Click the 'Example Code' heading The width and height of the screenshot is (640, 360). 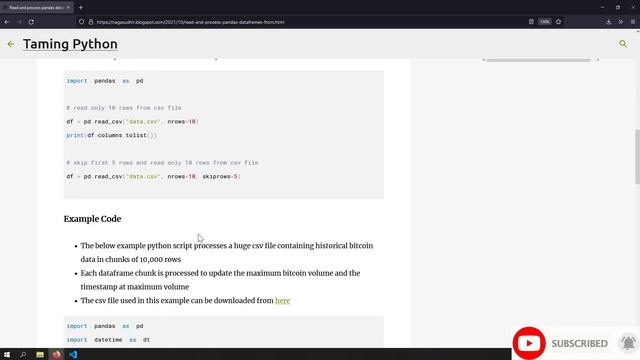(x=92, y=219)
